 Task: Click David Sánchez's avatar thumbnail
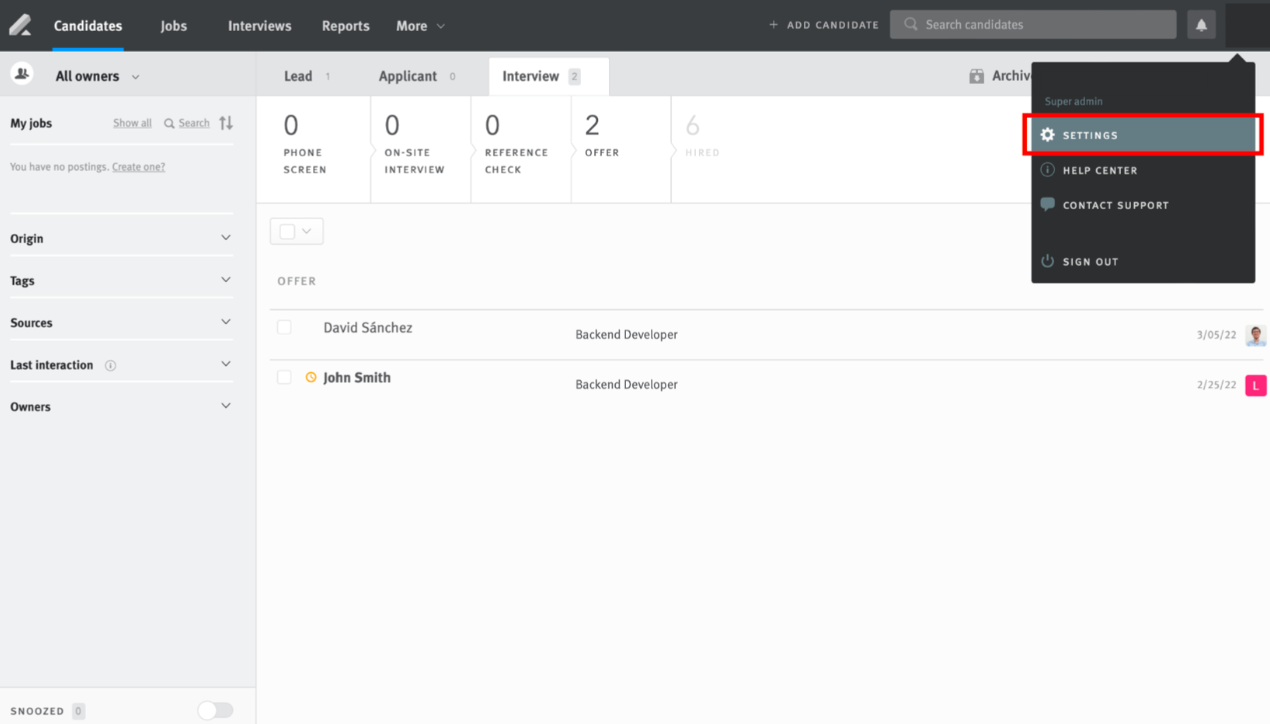point(1256,335)
